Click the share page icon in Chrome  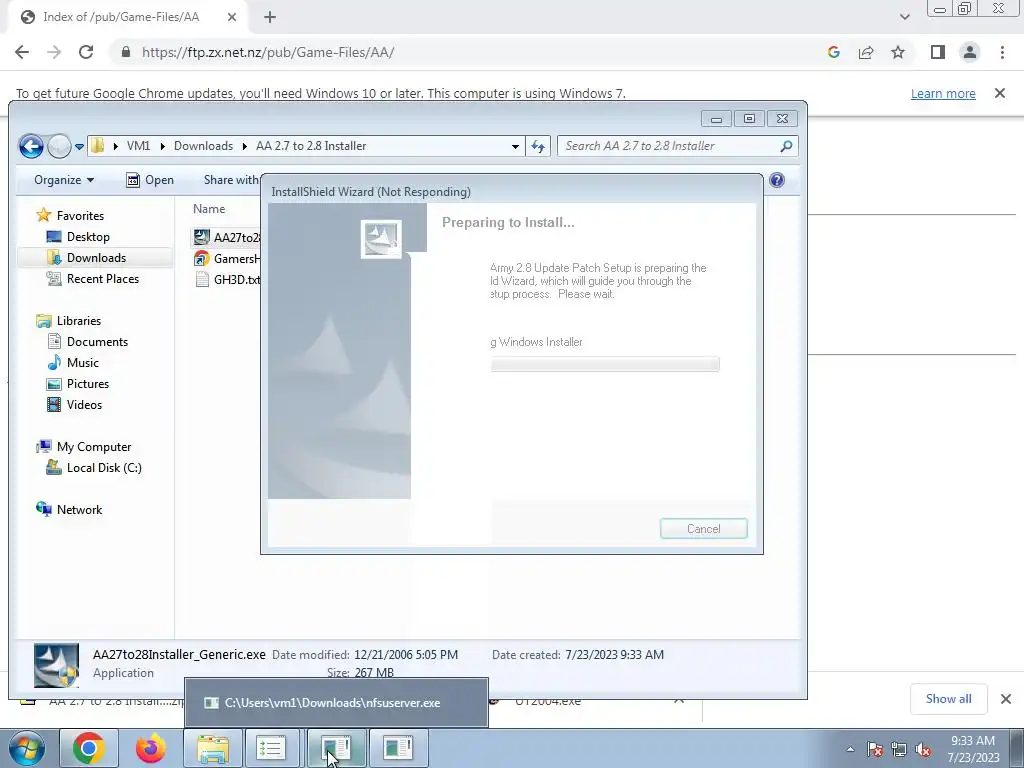click(866, 52)
